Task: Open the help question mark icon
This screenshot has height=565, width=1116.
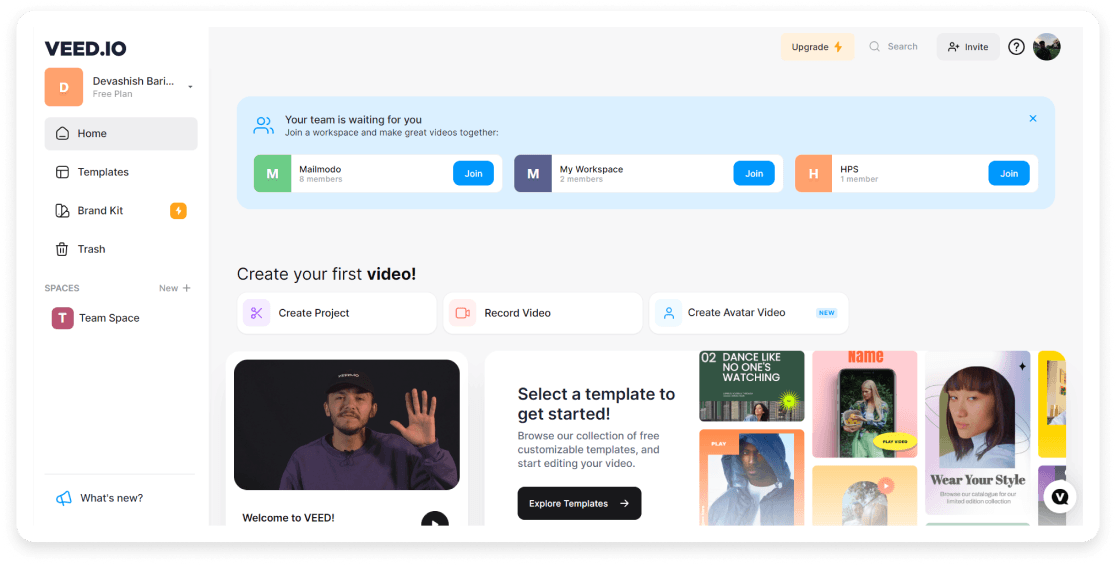Action: [1016, 47]
